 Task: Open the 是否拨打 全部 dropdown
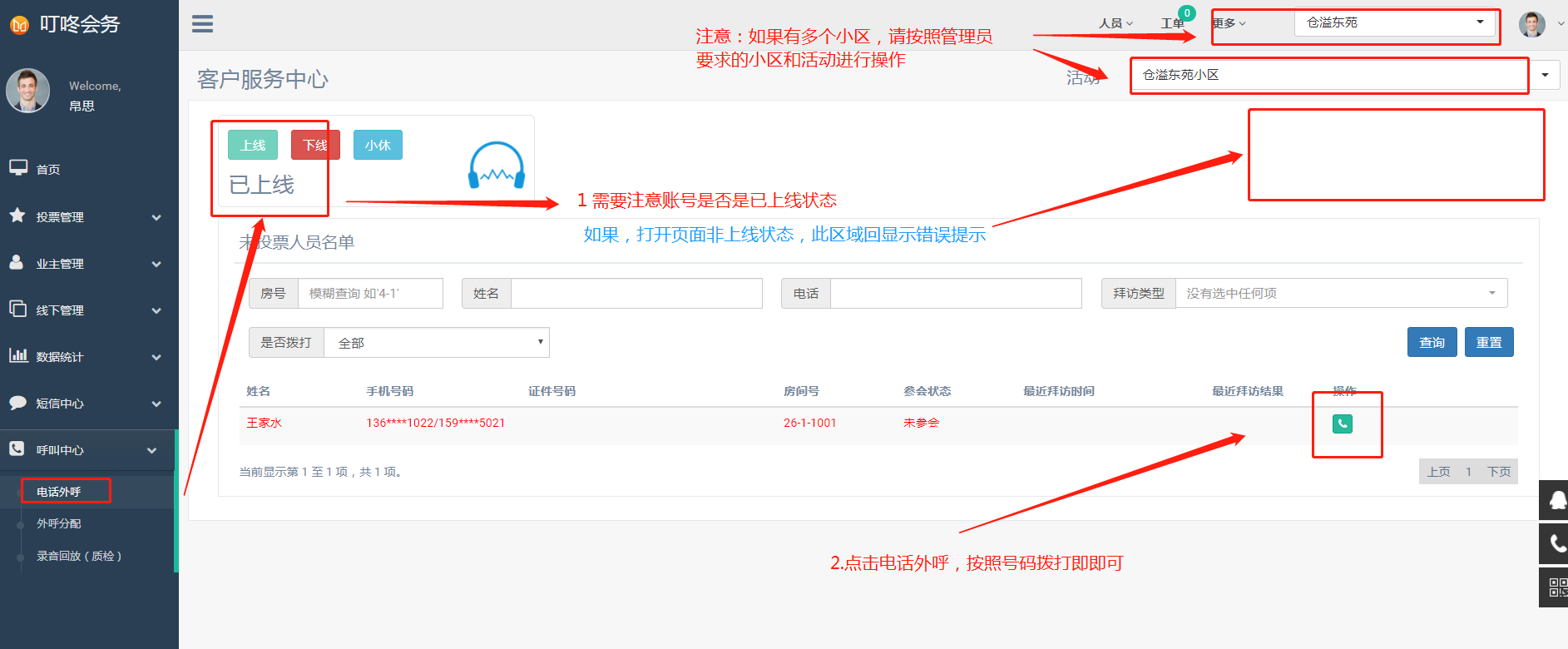coord(437,342)
